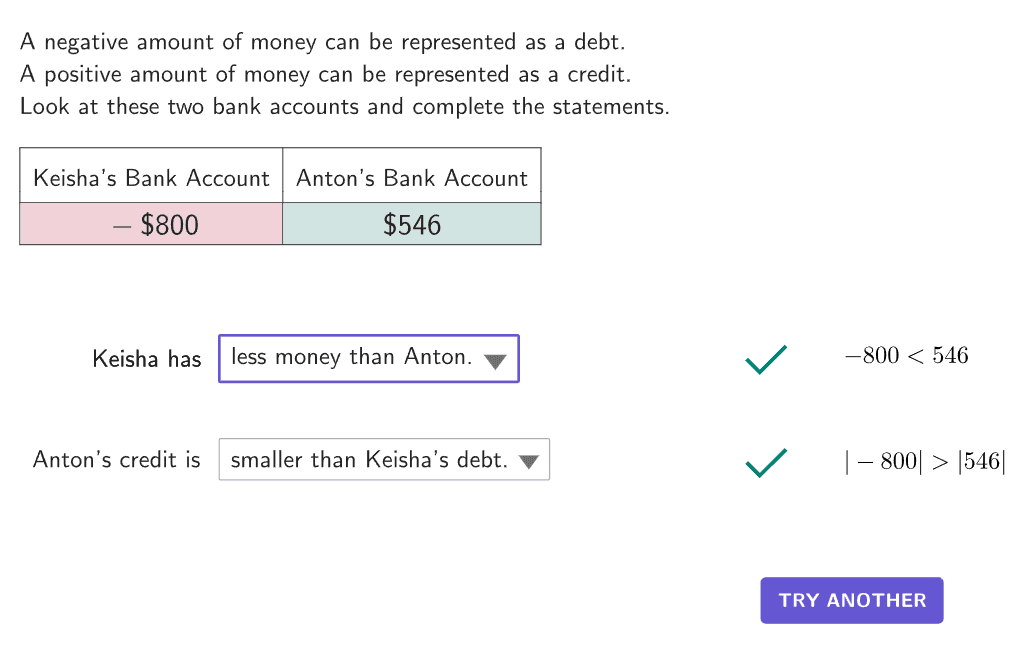Select the pink −$800 table cell

[151, 225]
